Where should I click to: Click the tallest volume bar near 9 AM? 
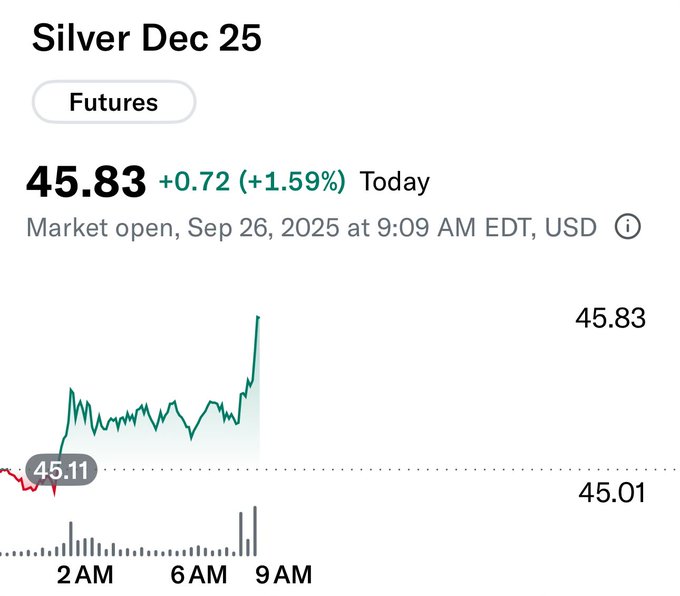click(x=256, y=532)
